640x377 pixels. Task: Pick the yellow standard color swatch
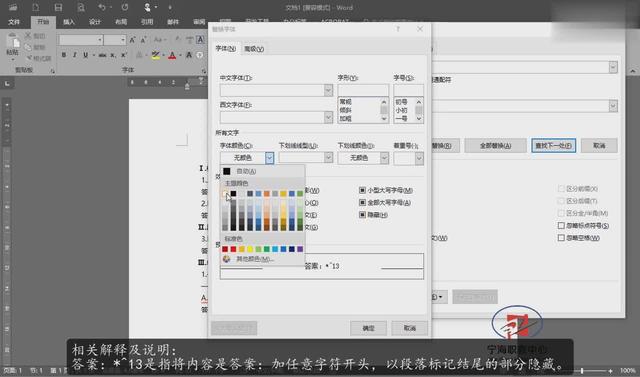click(250, 249)
